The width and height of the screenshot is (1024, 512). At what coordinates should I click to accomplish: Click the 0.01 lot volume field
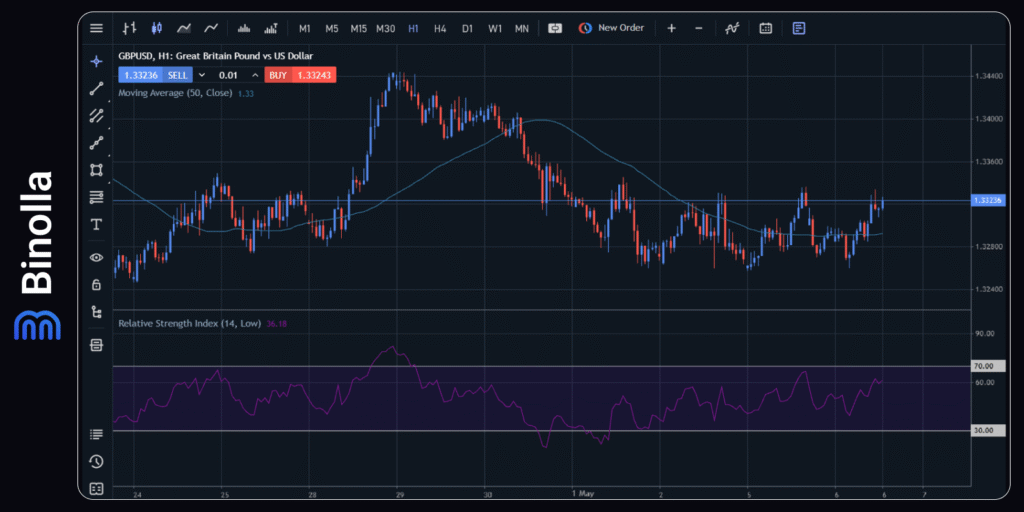pyautogui.click(x=228, y=75)
